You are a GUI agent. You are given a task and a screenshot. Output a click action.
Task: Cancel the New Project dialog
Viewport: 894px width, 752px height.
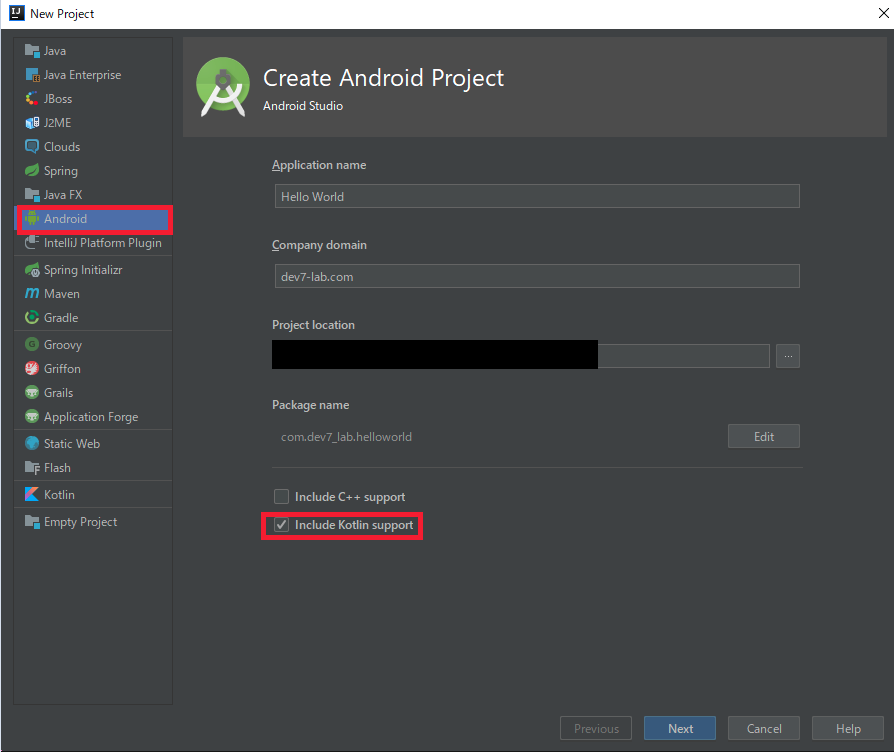pyautogui.click(x=764, y=728)
